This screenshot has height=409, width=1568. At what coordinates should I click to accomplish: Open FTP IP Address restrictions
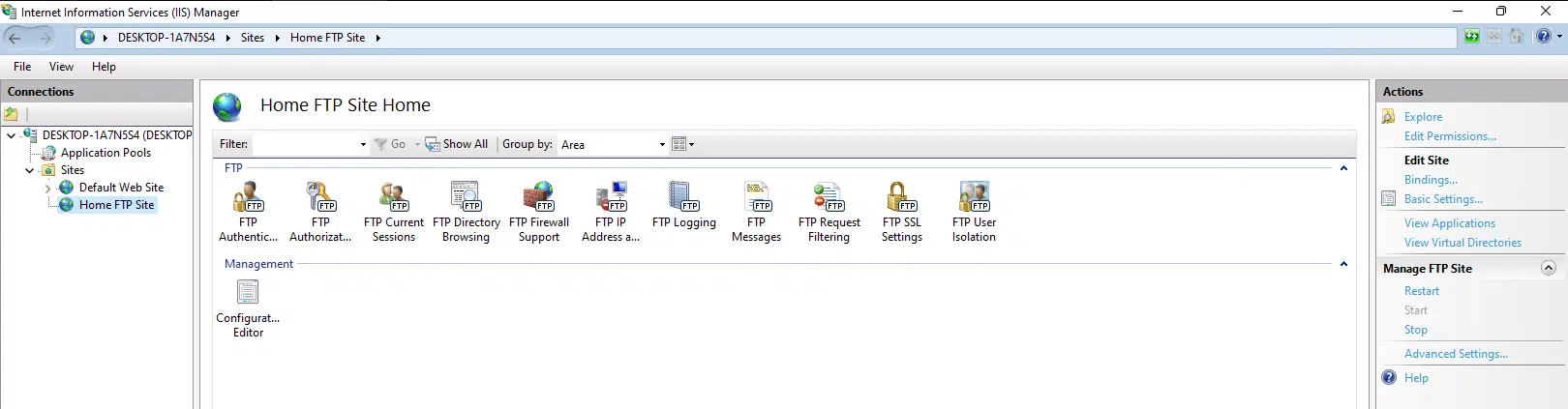point(611,213)
